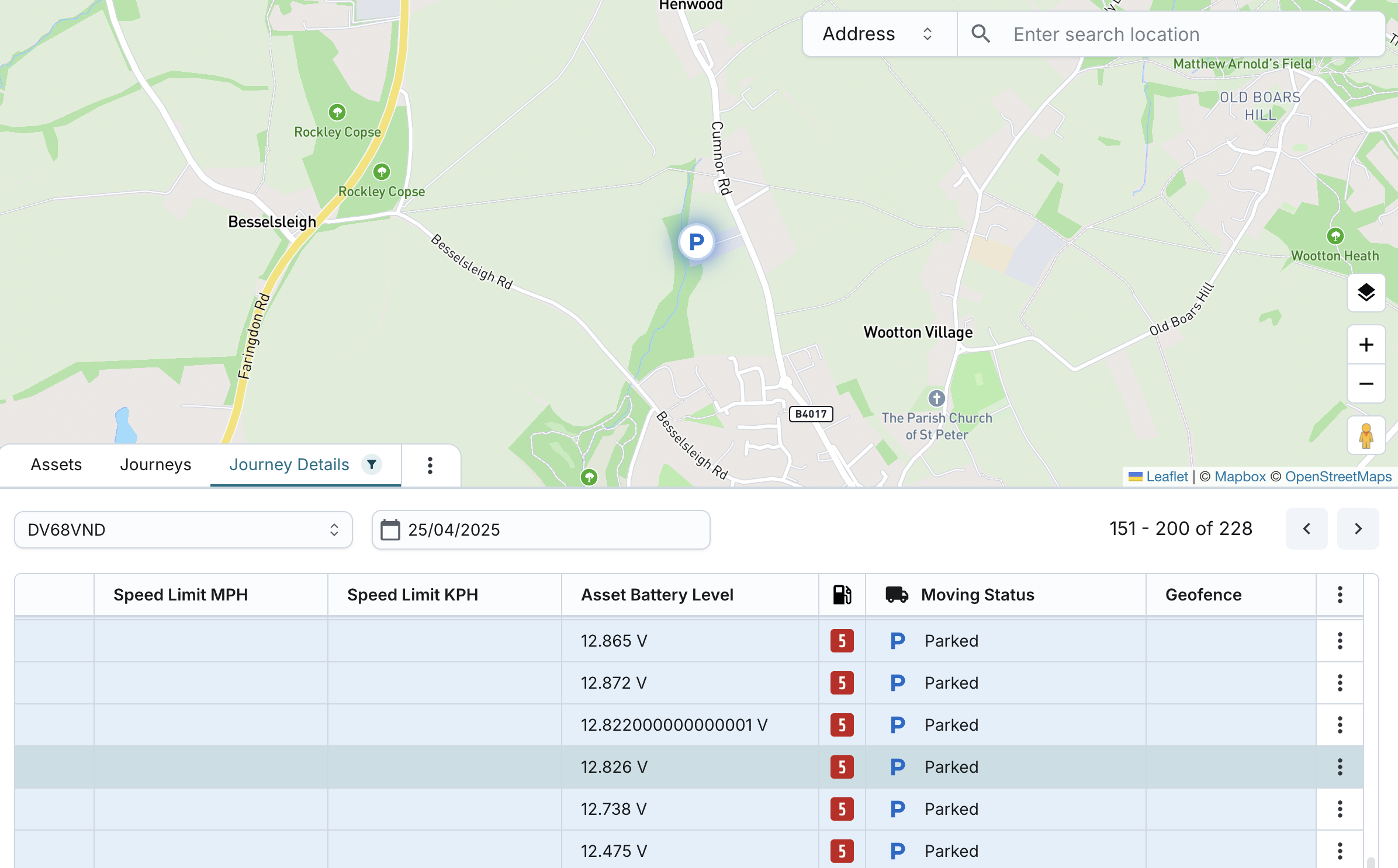The image size is (1398, 868).
Task: Open row menu for 12.826 V entry
Action: pos(1340,767)
